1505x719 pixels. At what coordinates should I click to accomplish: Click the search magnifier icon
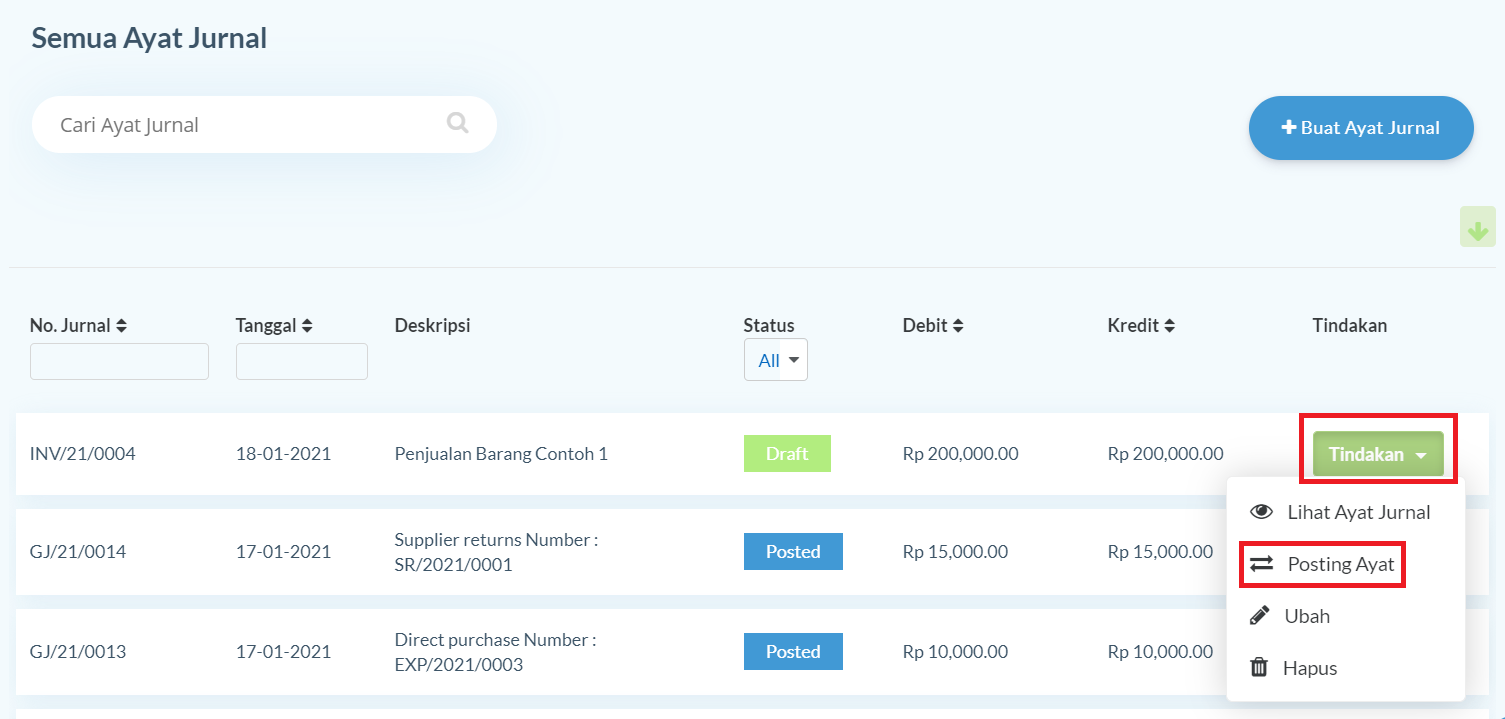[x=457, y=123]
